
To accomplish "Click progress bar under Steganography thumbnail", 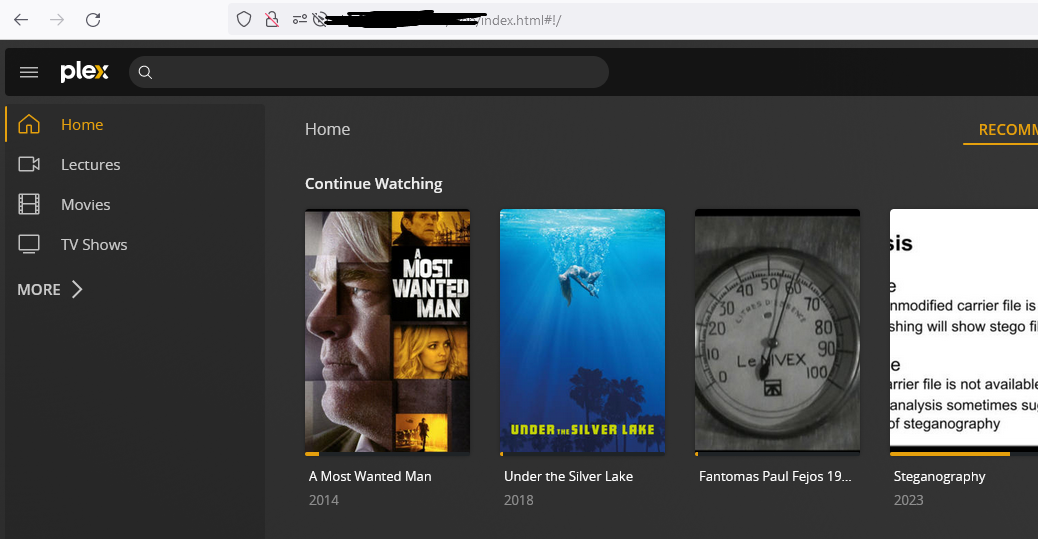I will (x=964, y=454).
